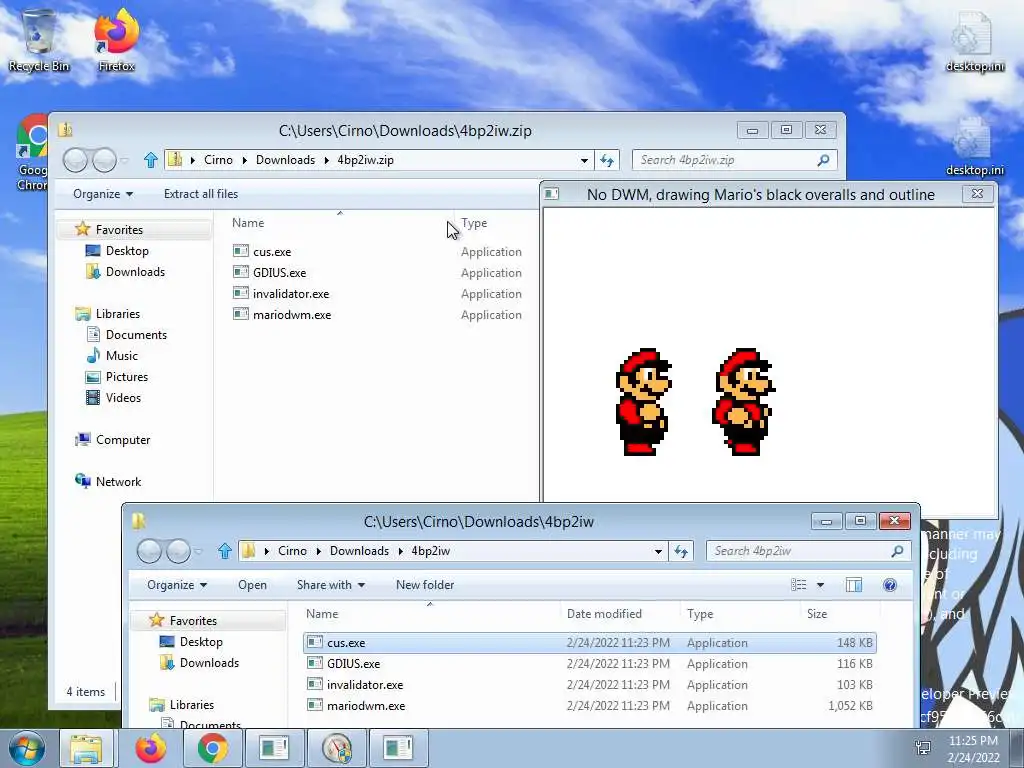Click New folder in the toolbar
The width and height of the screenshot is (1024, 768).
coord(425,584)
